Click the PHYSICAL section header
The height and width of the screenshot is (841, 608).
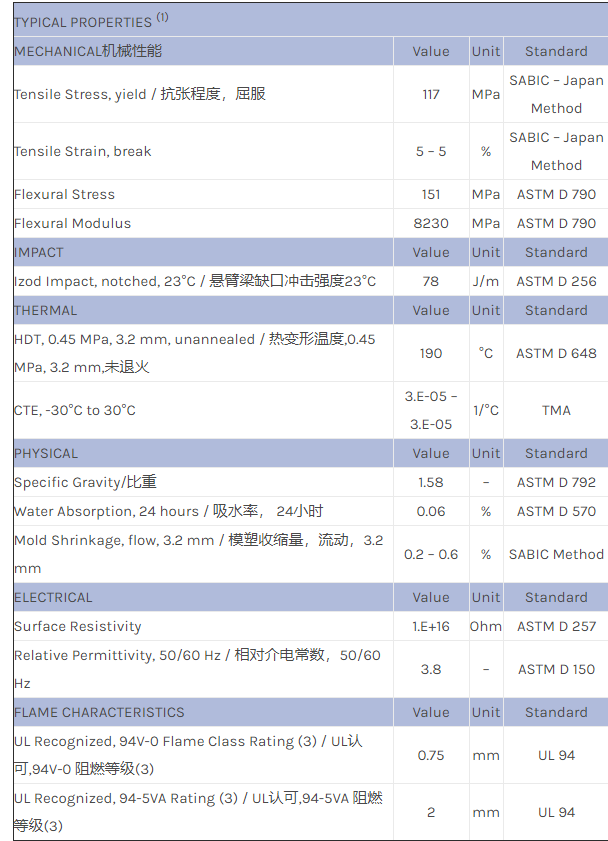coord(46,453)
